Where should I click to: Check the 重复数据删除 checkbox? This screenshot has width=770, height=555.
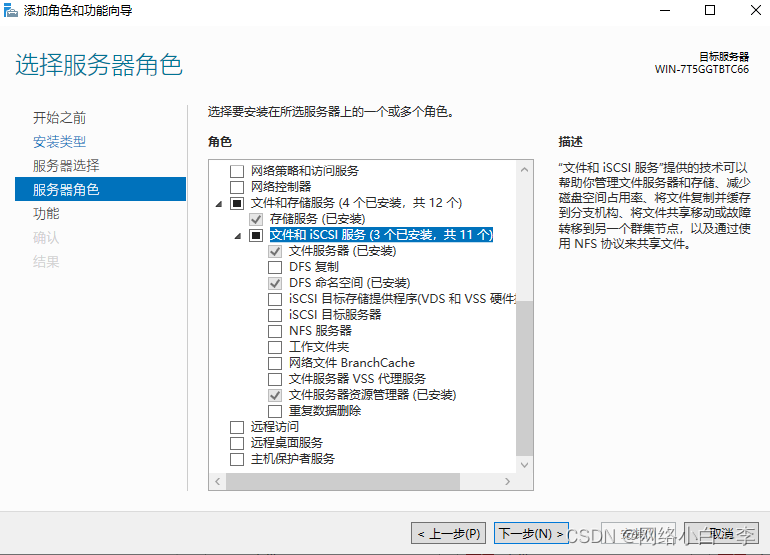click(275, 411)
